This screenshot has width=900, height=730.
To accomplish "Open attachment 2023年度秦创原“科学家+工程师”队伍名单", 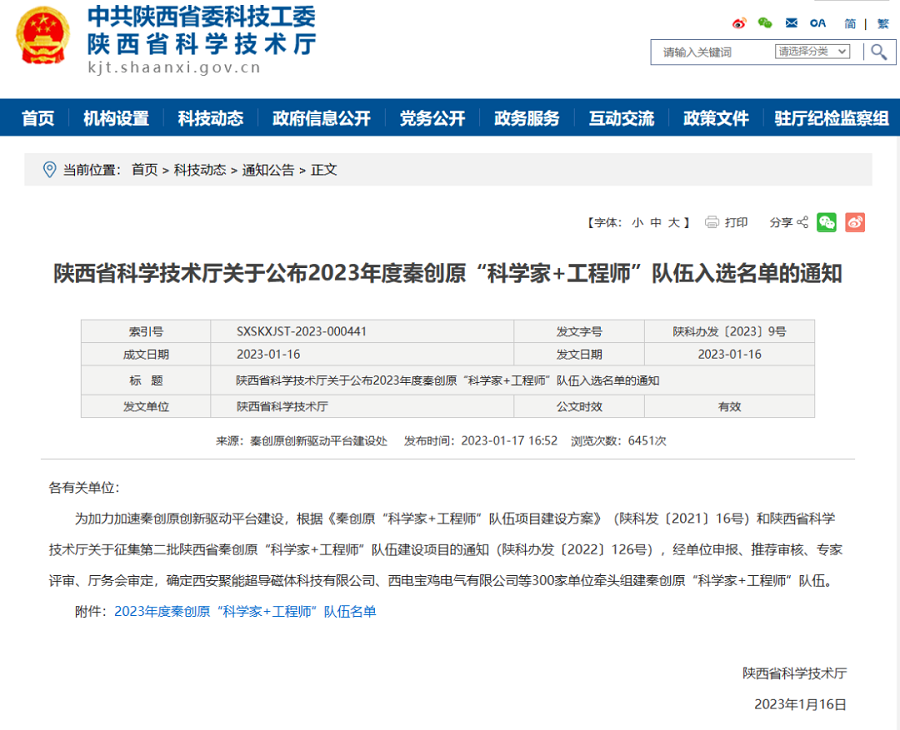I will tap(245, 611).
